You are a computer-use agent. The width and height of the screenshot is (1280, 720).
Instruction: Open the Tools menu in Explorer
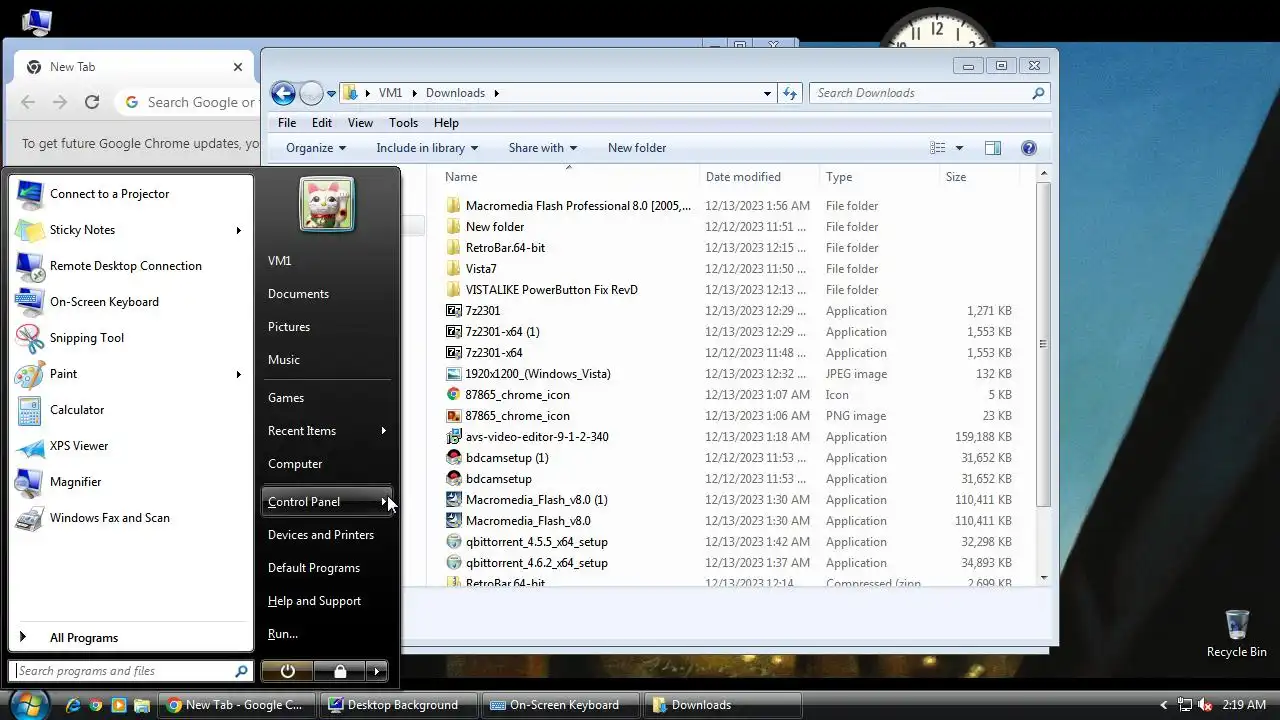(x=404, y=123)
